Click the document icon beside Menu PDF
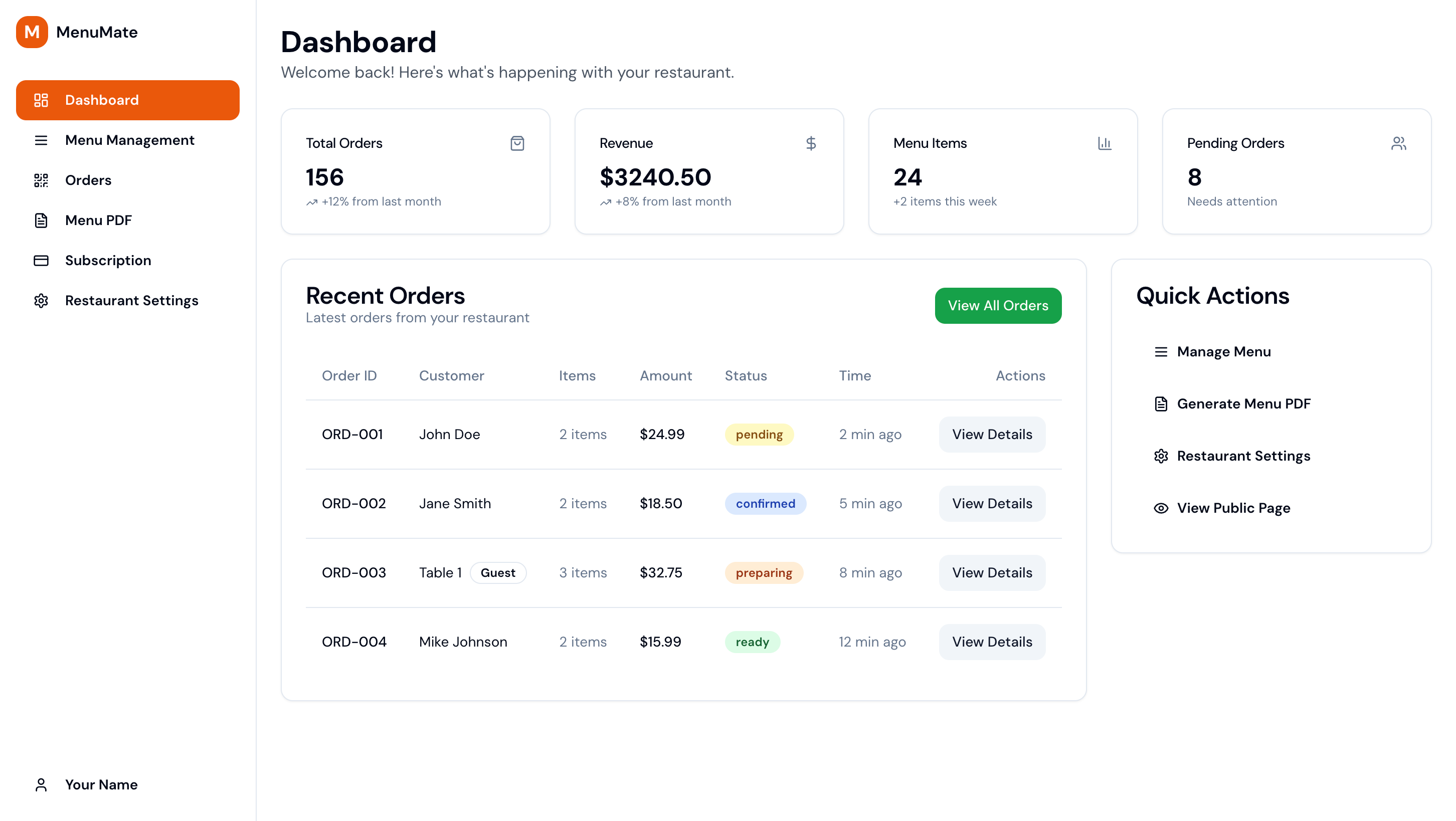This screenshot has height=821, width=1456. point(41,221)
